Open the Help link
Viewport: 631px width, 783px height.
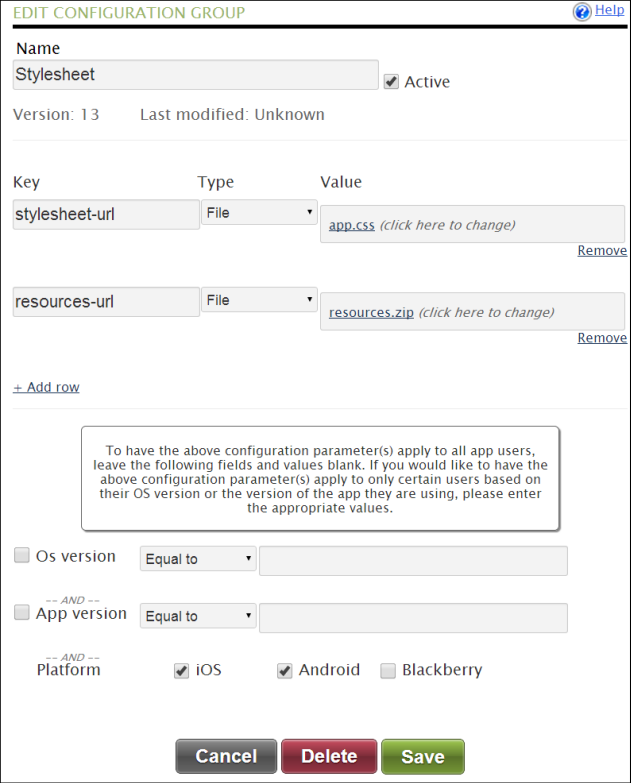[x=610, y=10]
